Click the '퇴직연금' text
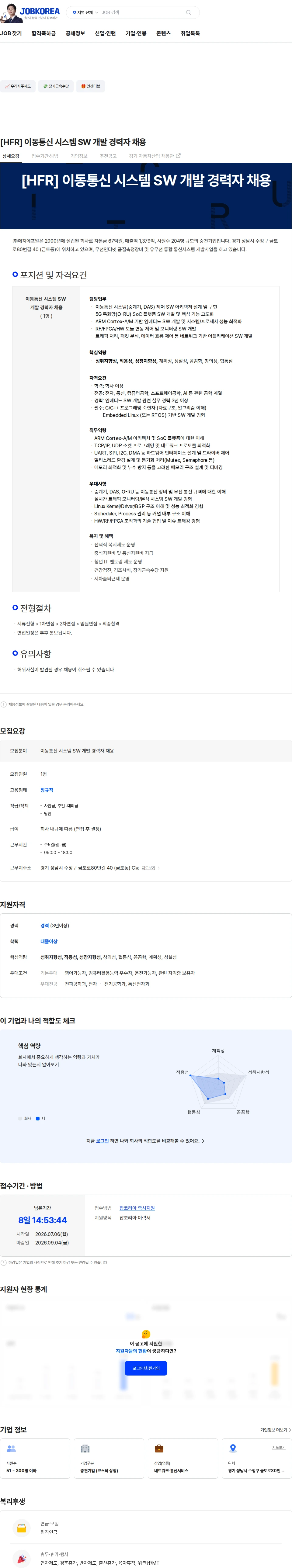292x1568 pixels. click(x=49, y=1532)
